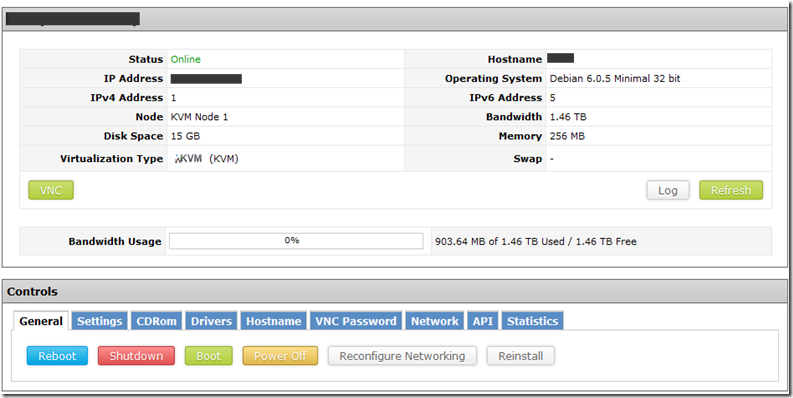Click the IPv6 Address count 5
The width and height of the screenshot is (793, 398).
552,98
